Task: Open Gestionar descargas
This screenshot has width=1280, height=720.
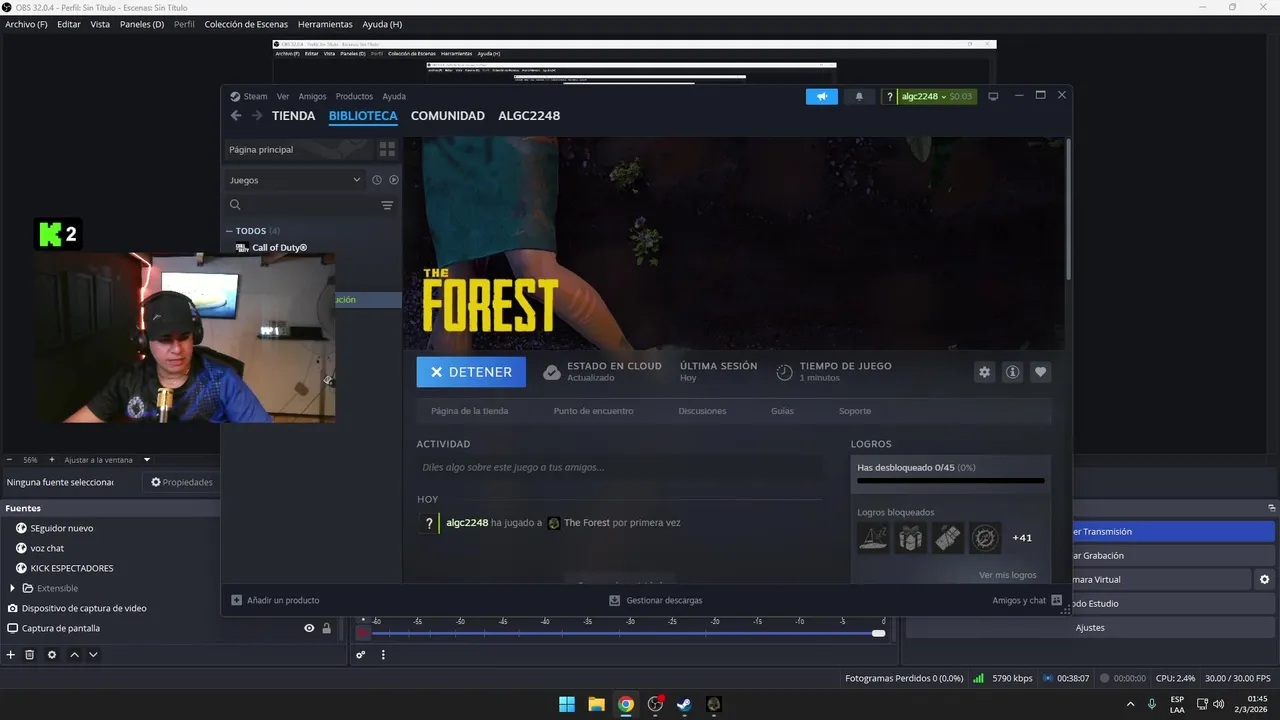Action: pos(656,600)
